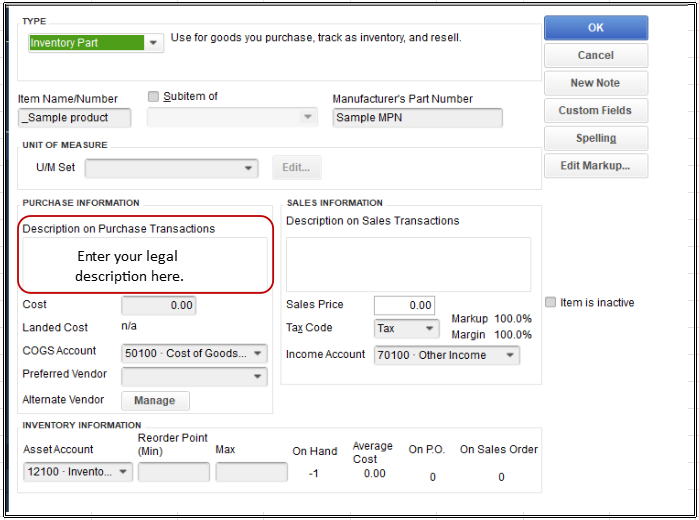
Task: Click the Cancel button
Action: 596,55
